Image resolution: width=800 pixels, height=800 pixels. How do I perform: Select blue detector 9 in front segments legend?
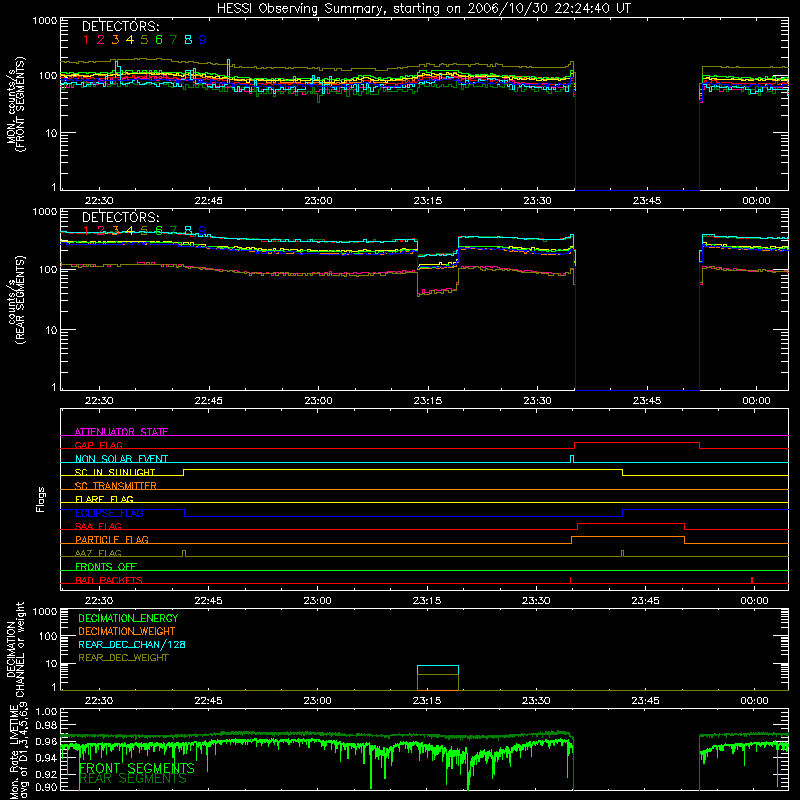[203, 40]
